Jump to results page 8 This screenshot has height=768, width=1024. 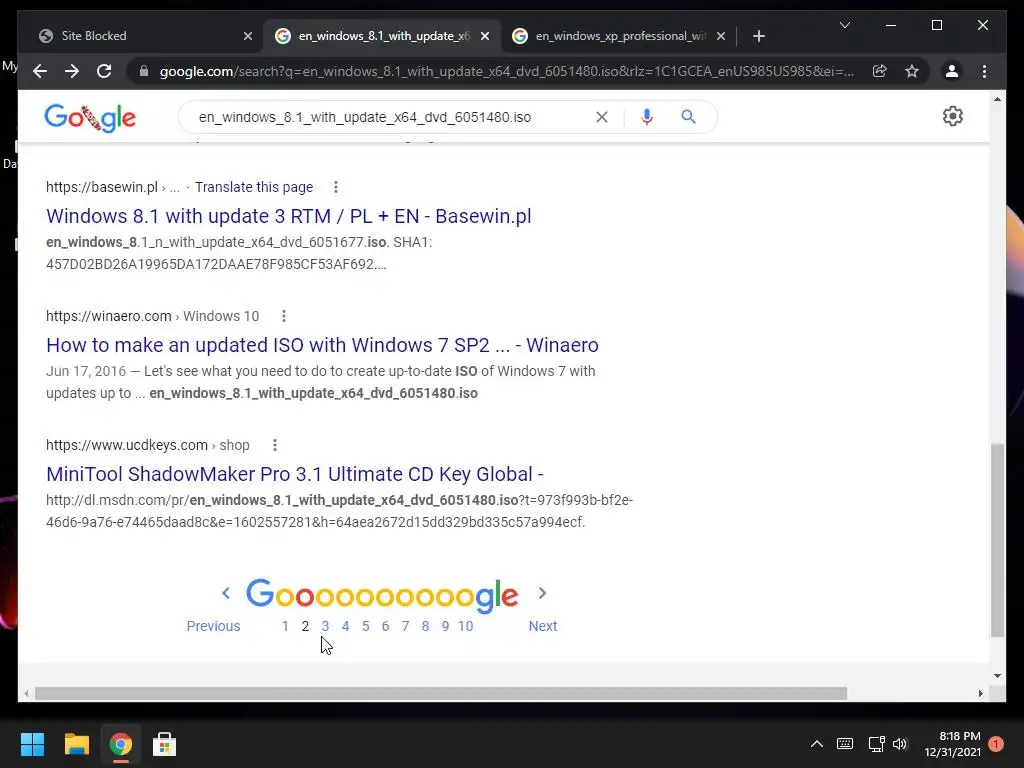(425, 626)
